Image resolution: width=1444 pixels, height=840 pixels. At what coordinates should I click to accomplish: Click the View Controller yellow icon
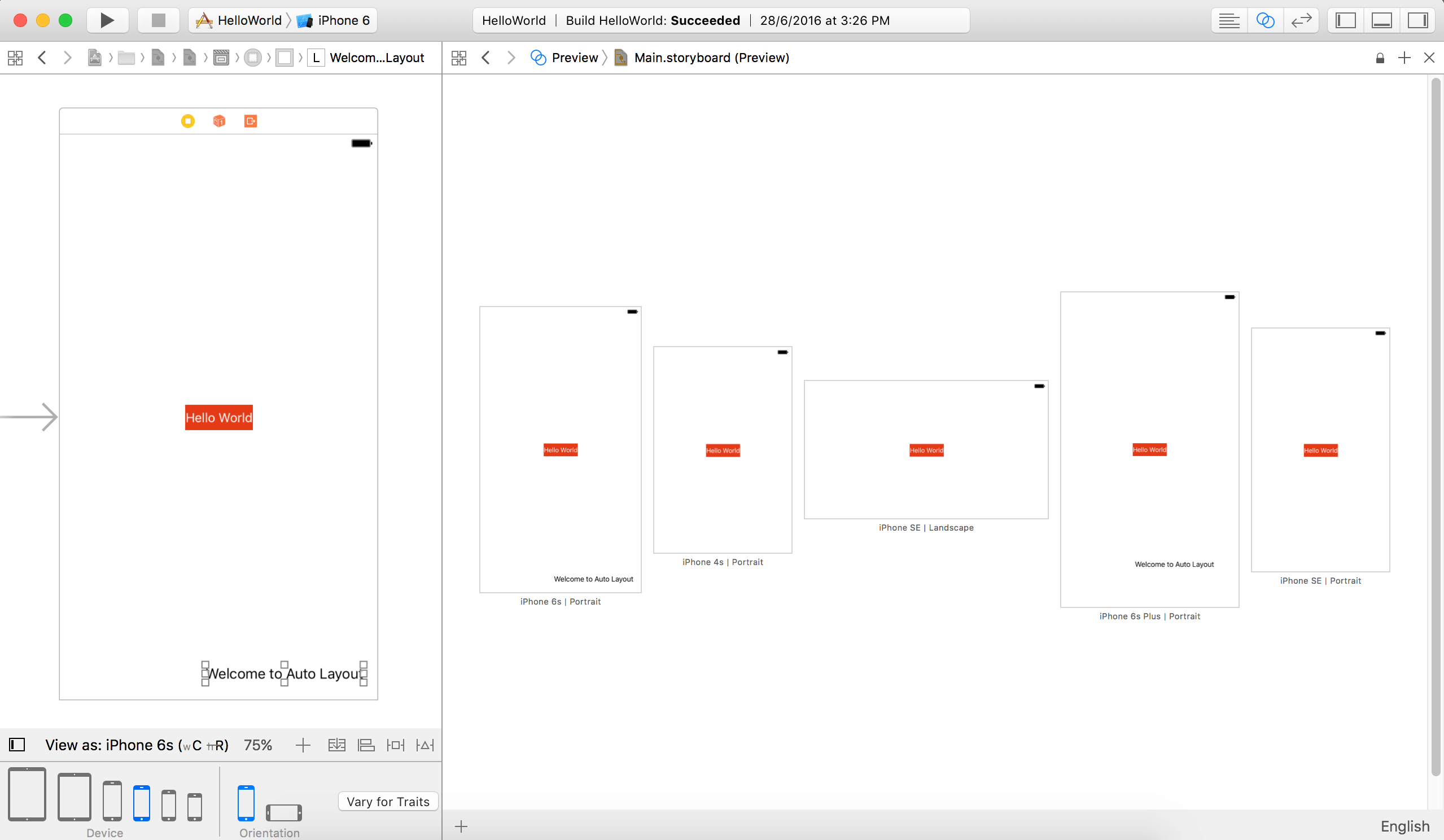pyautogui.click(x=188, y=121)
